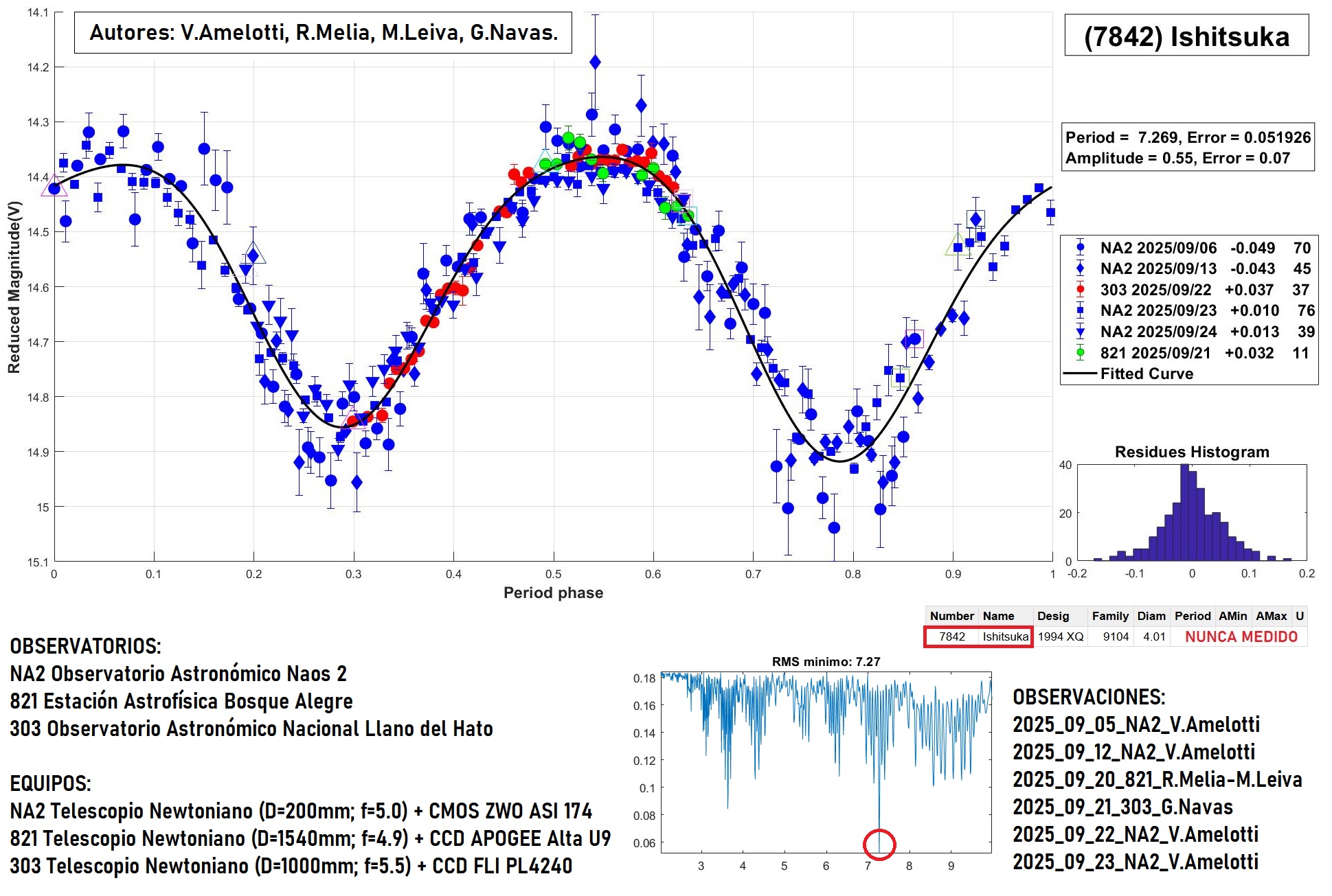Click the Period phase axis label
Viewport: 1332px width, 896px height.
click(553, 593)
